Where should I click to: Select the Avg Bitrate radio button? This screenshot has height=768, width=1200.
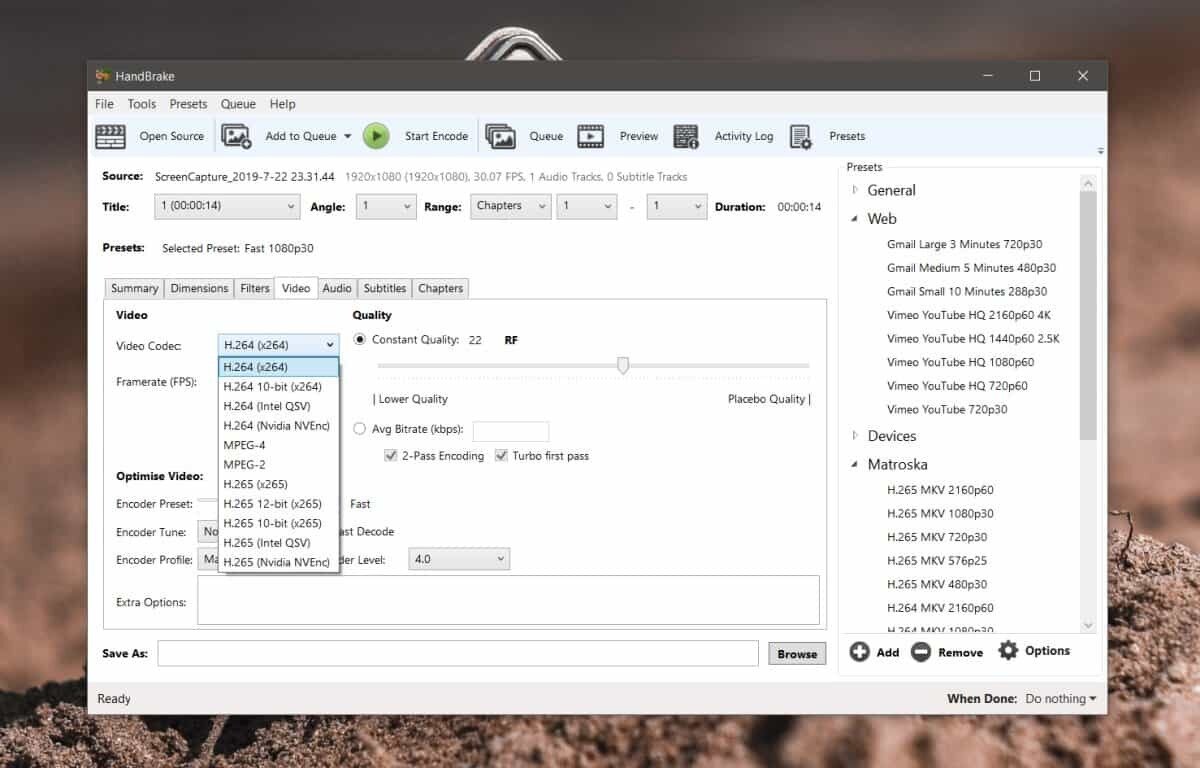360,429
